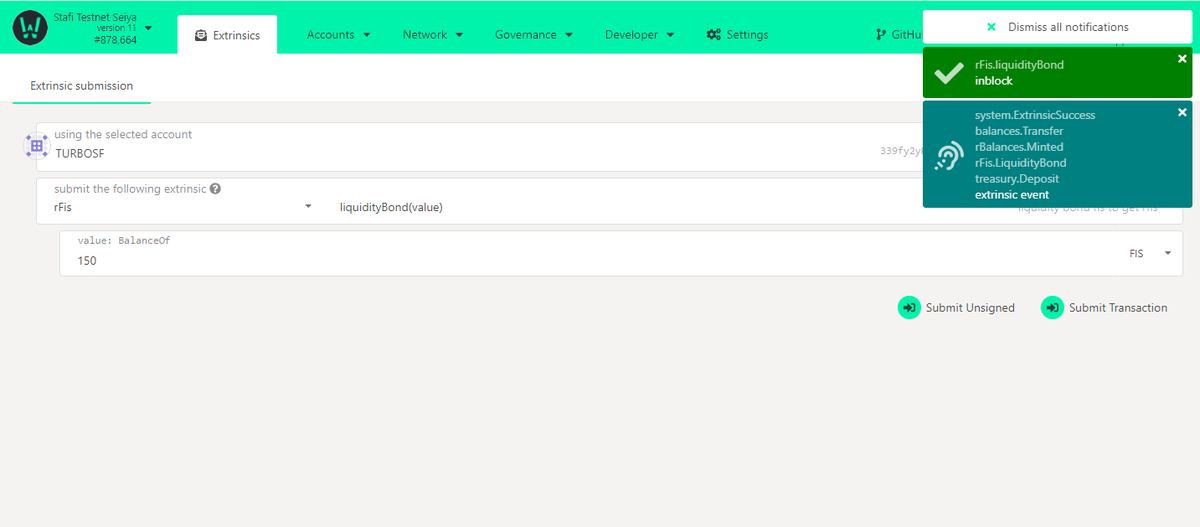Open Settings from the top bar
The height and width of the screenshot is (527, 1200).
tap(737, 35)
